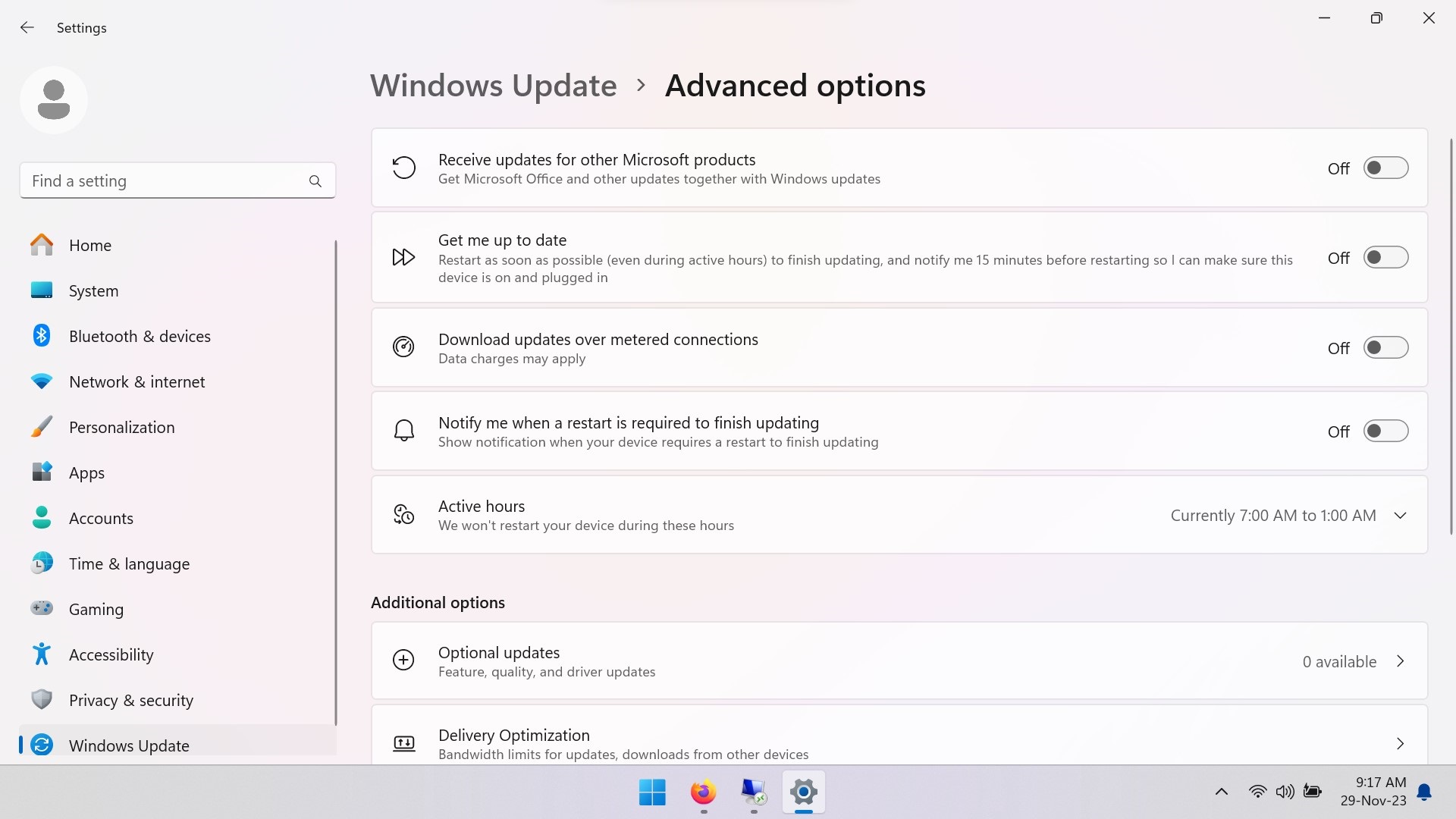Click the clock icon beside Active hours
This screenshot has height=819, width=1456.
pos(403,514)
